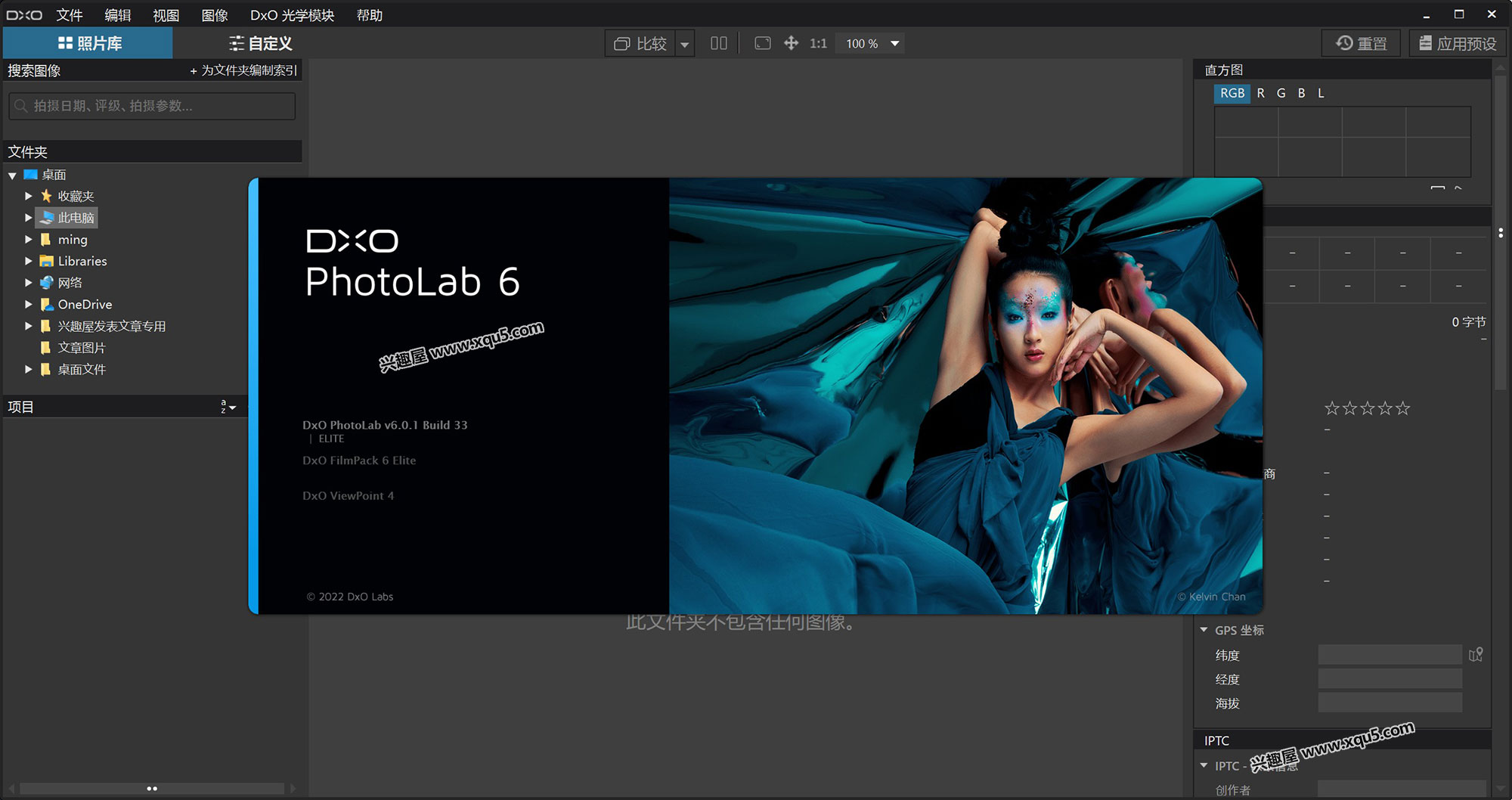Show the L luminance histogram channel
Image resolution: width=1512 pixels, height=800 pixels.
[x=1321, y=93]
